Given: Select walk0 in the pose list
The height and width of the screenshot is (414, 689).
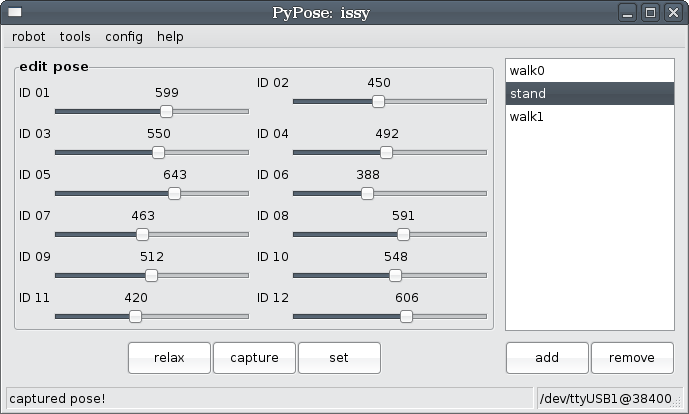Looking at the screenshot, I should pyautogui.click(x=590, y=71).
